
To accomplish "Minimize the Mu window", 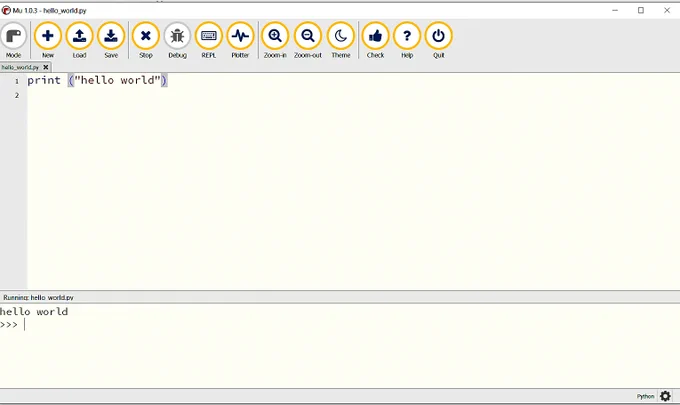I will tap(615, 10).
